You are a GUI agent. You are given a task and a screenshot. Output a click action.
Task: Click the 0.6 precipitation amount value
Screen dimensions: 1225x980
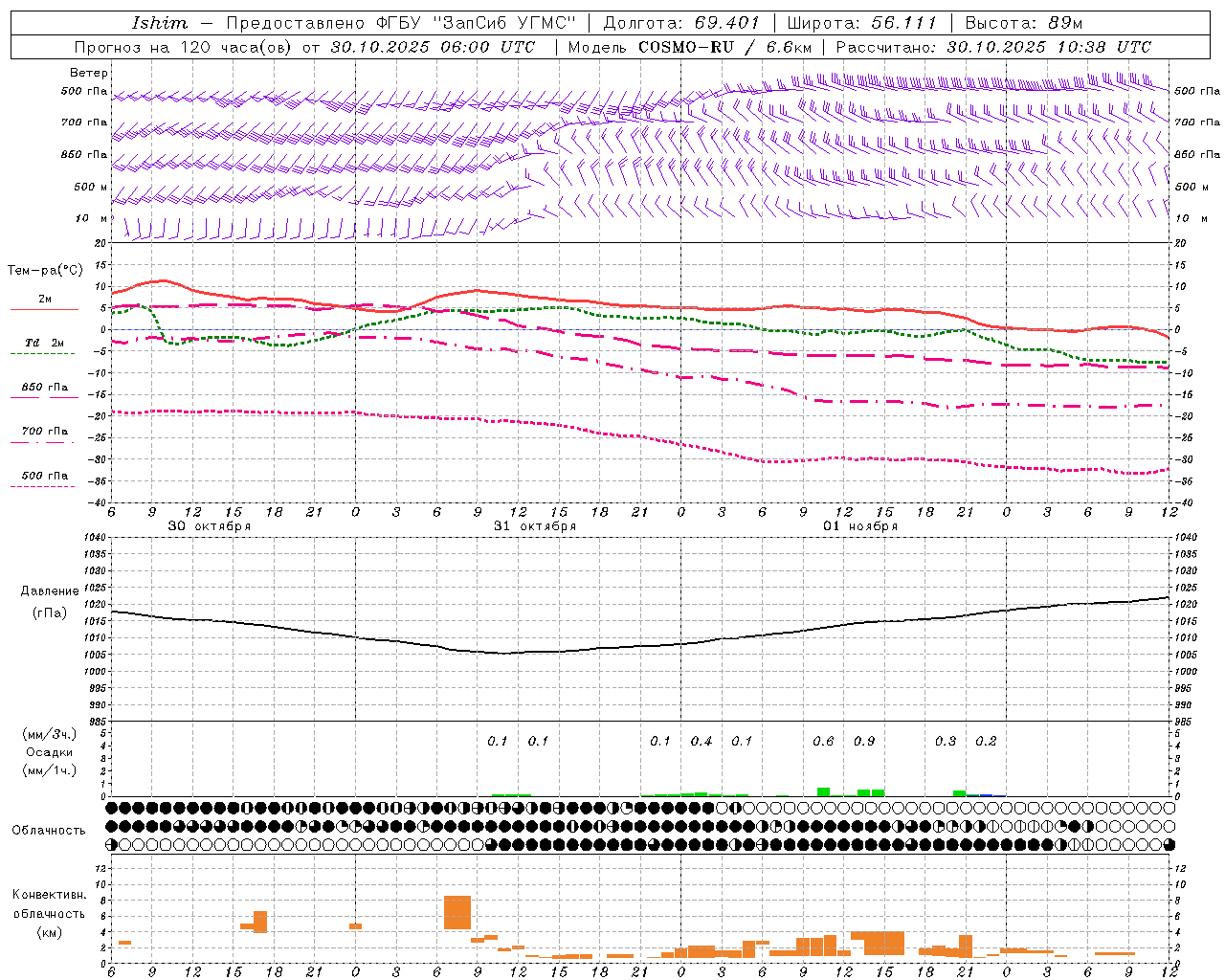(823, 741)
